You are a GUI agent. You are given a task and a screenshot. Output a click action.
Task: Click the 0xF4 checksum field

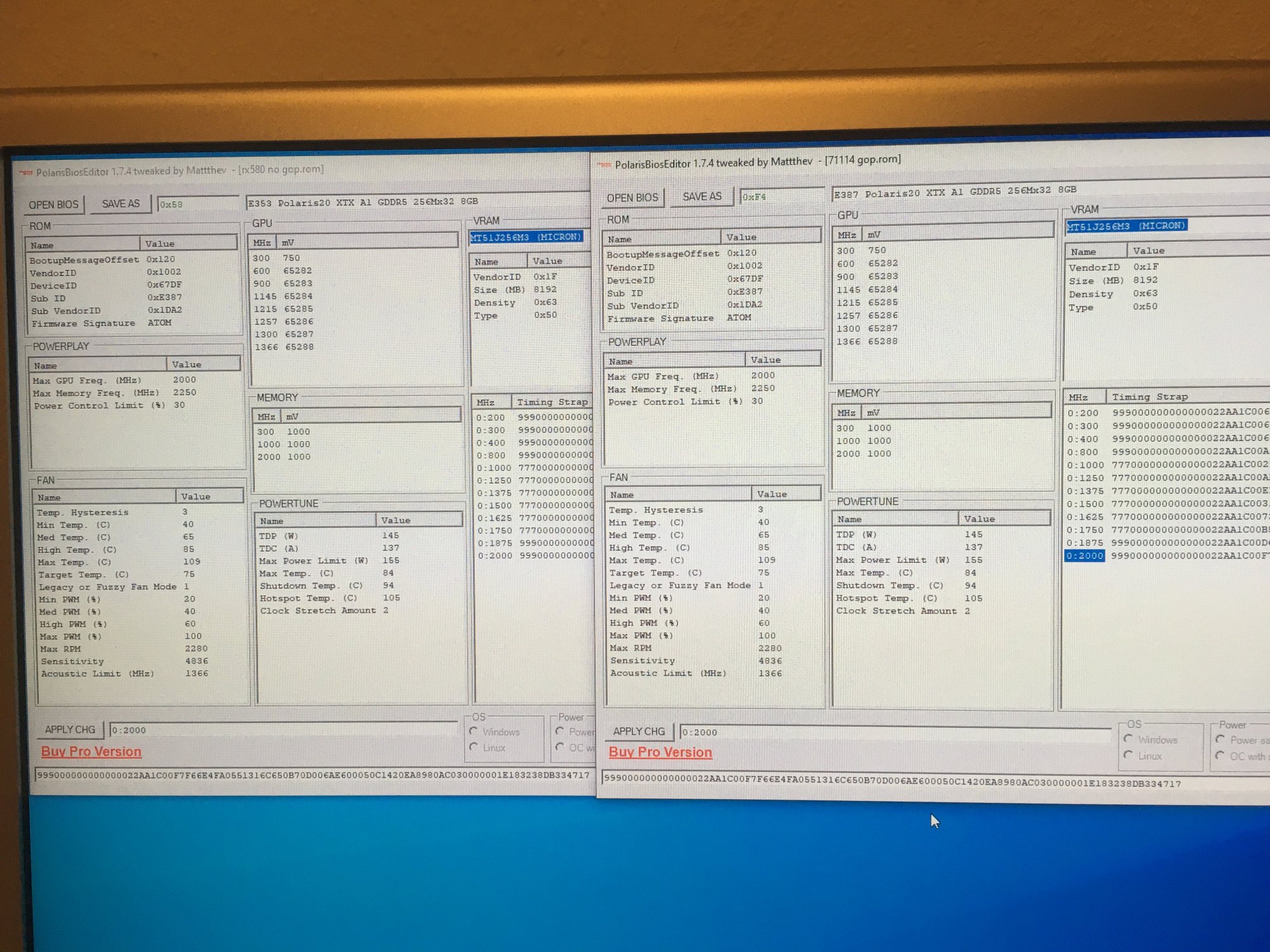pos(780,197)
